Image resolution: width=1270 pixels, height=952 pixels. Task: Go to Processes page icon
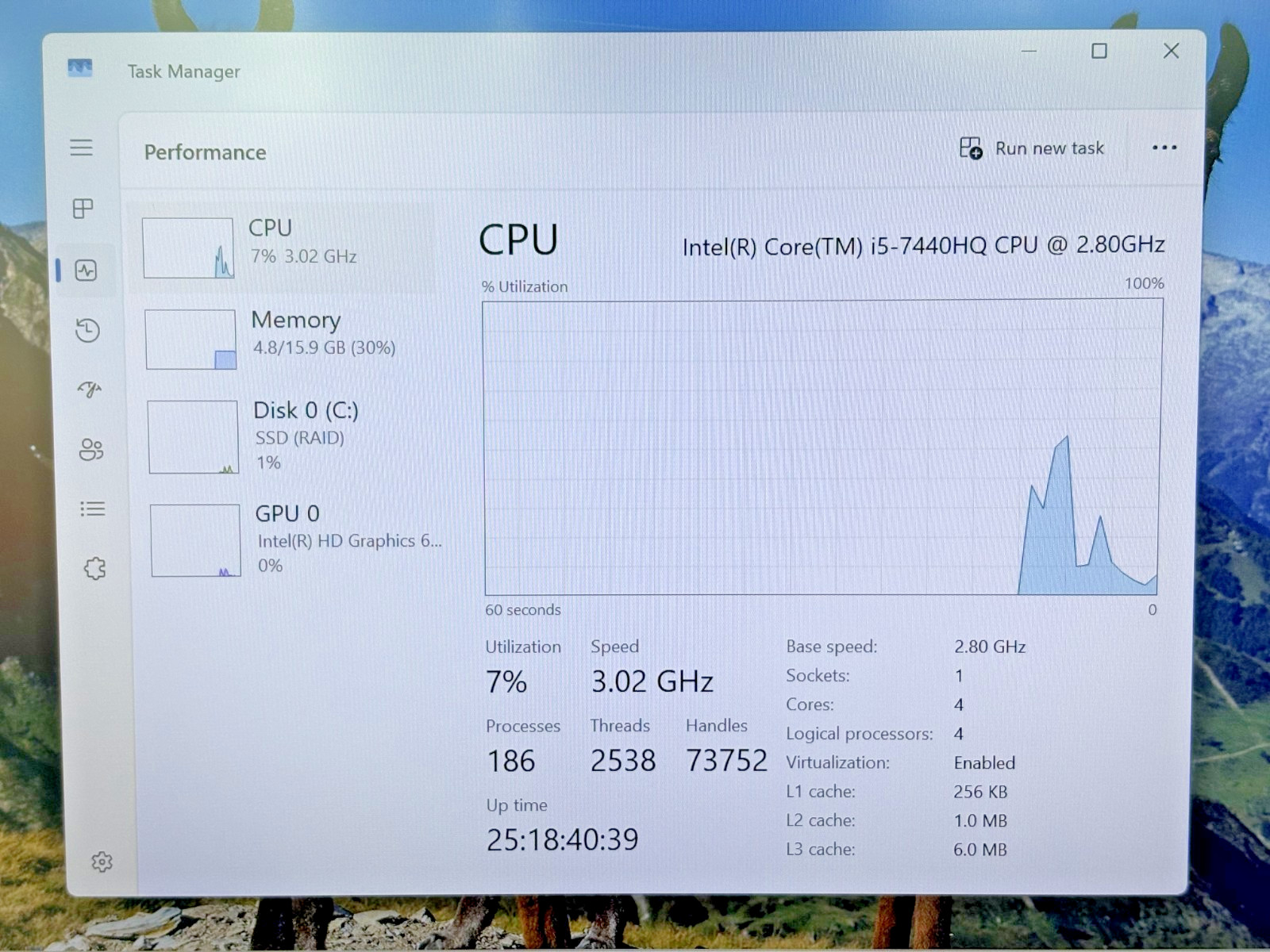coord(83,209)
